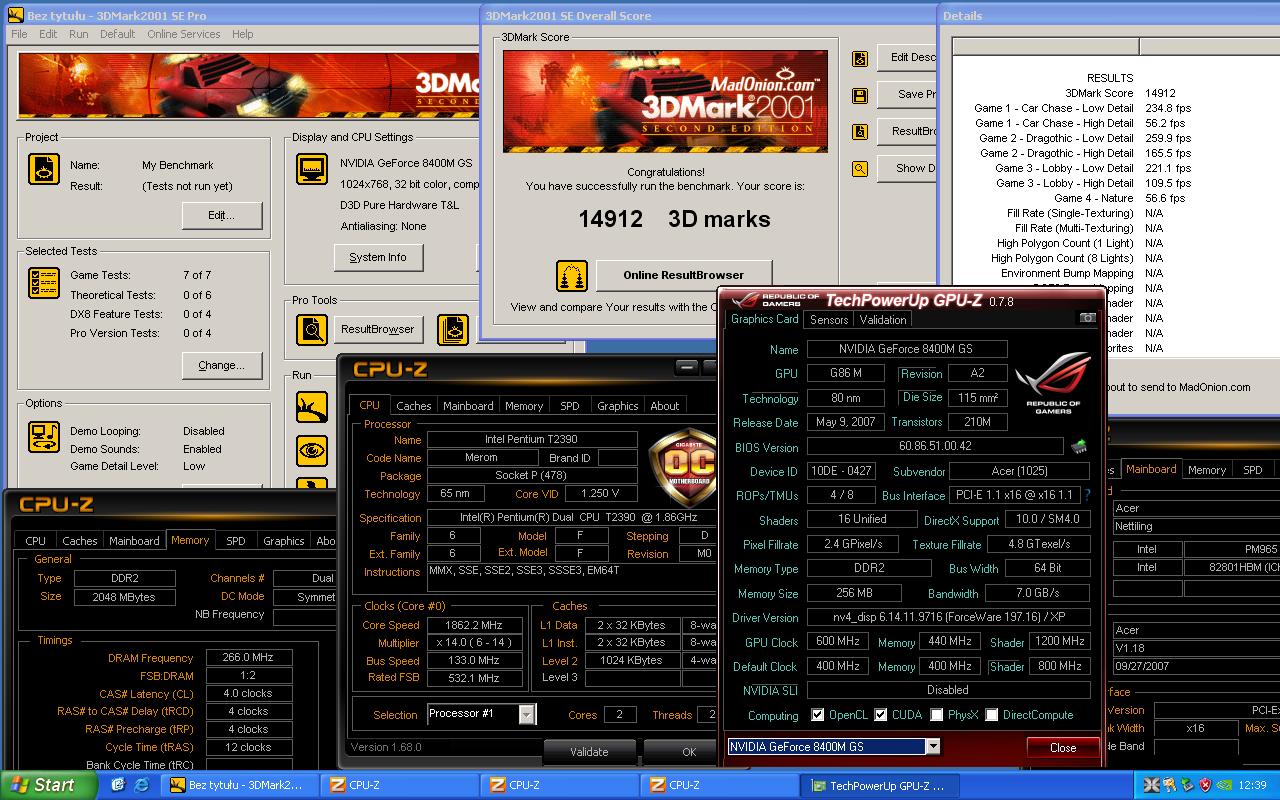
Task: Click the Show Details magnifier icon
Action: coord(859,169)
